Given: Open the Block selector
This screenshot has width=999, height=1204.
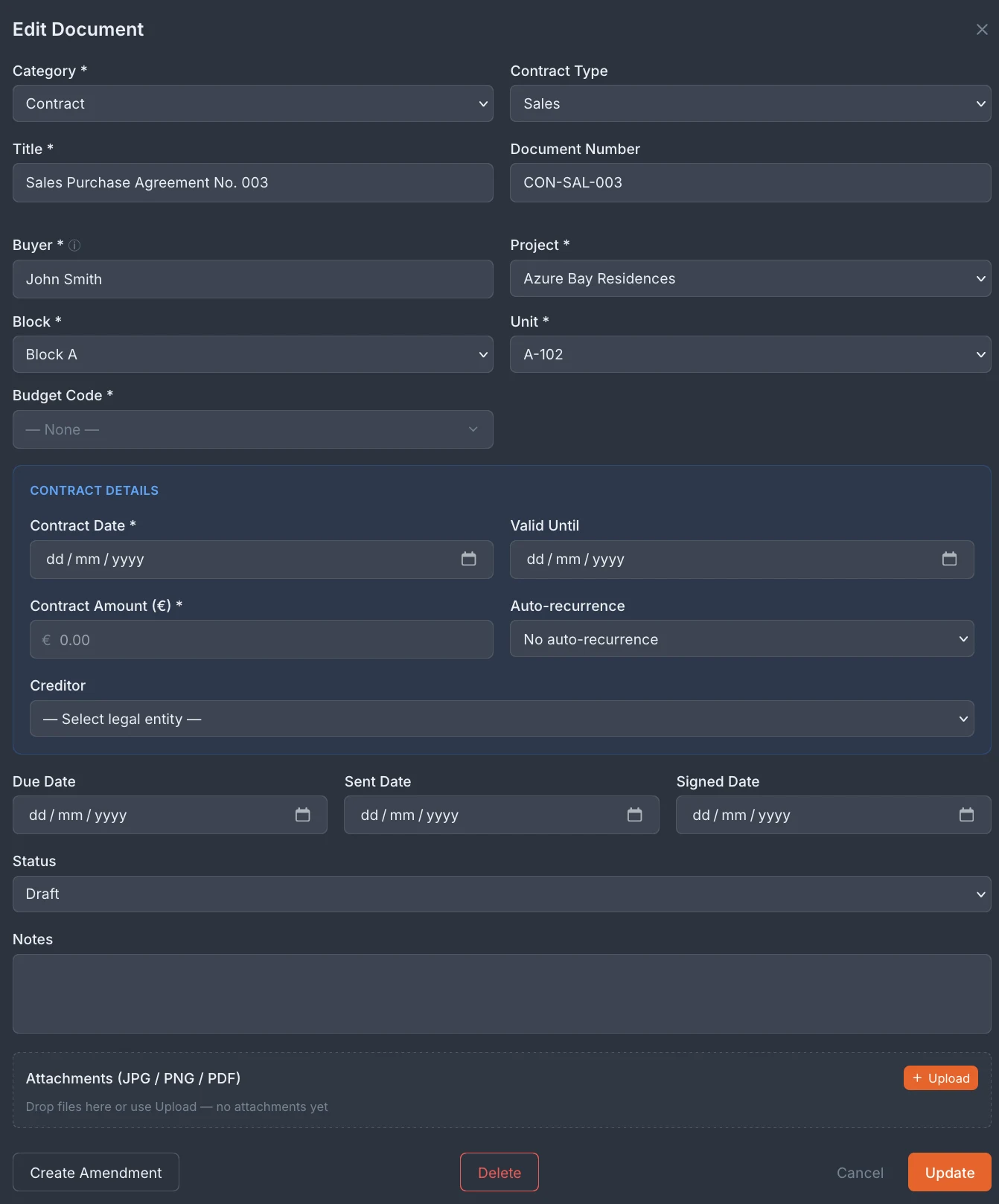Looking at the screenshot, I should point(253,354).
